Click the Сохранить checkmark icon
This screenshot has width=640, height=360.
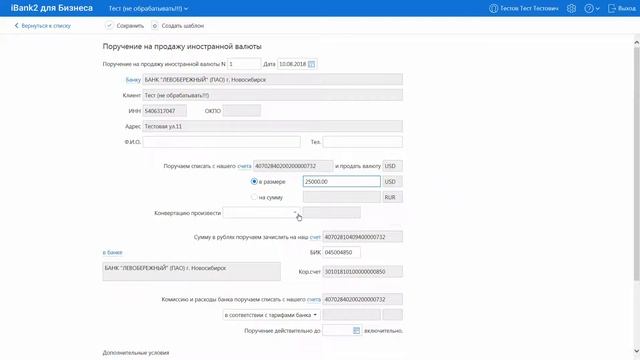click(x=109, y=25)
